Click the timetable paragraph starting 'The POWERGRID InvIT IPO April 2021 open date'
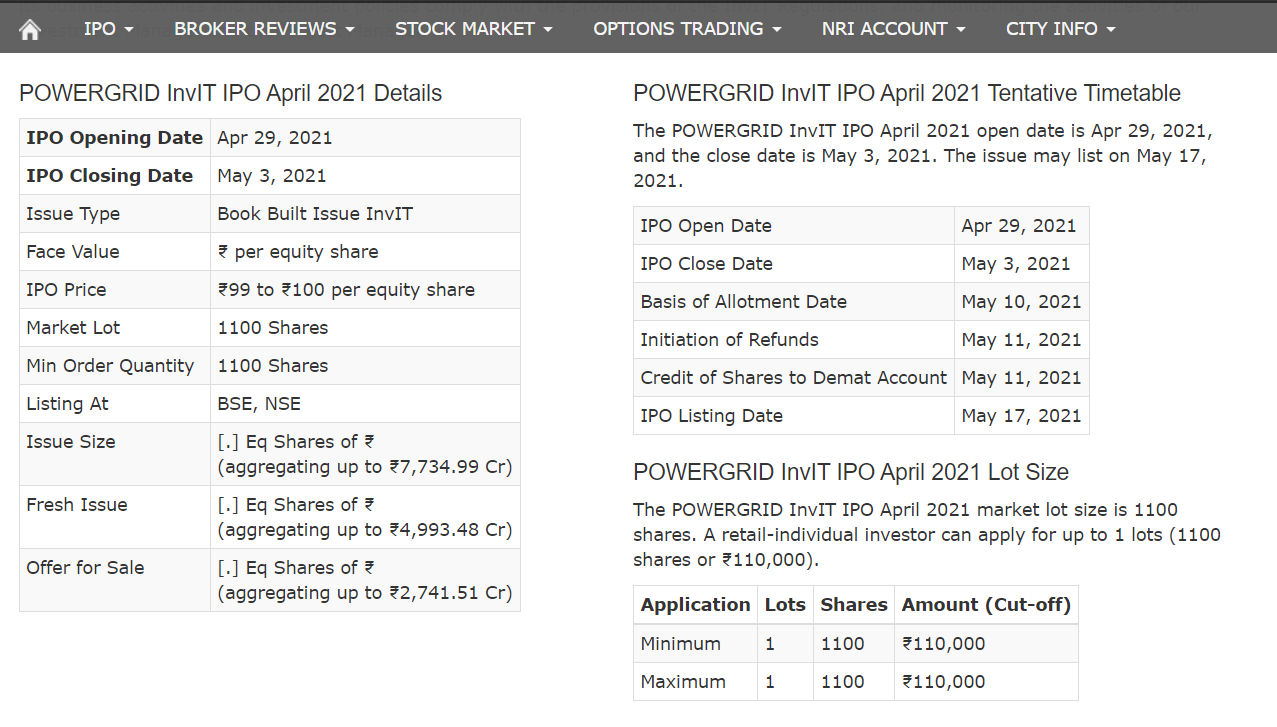Viewport: 1277px width, 727px height. (924, 157)
